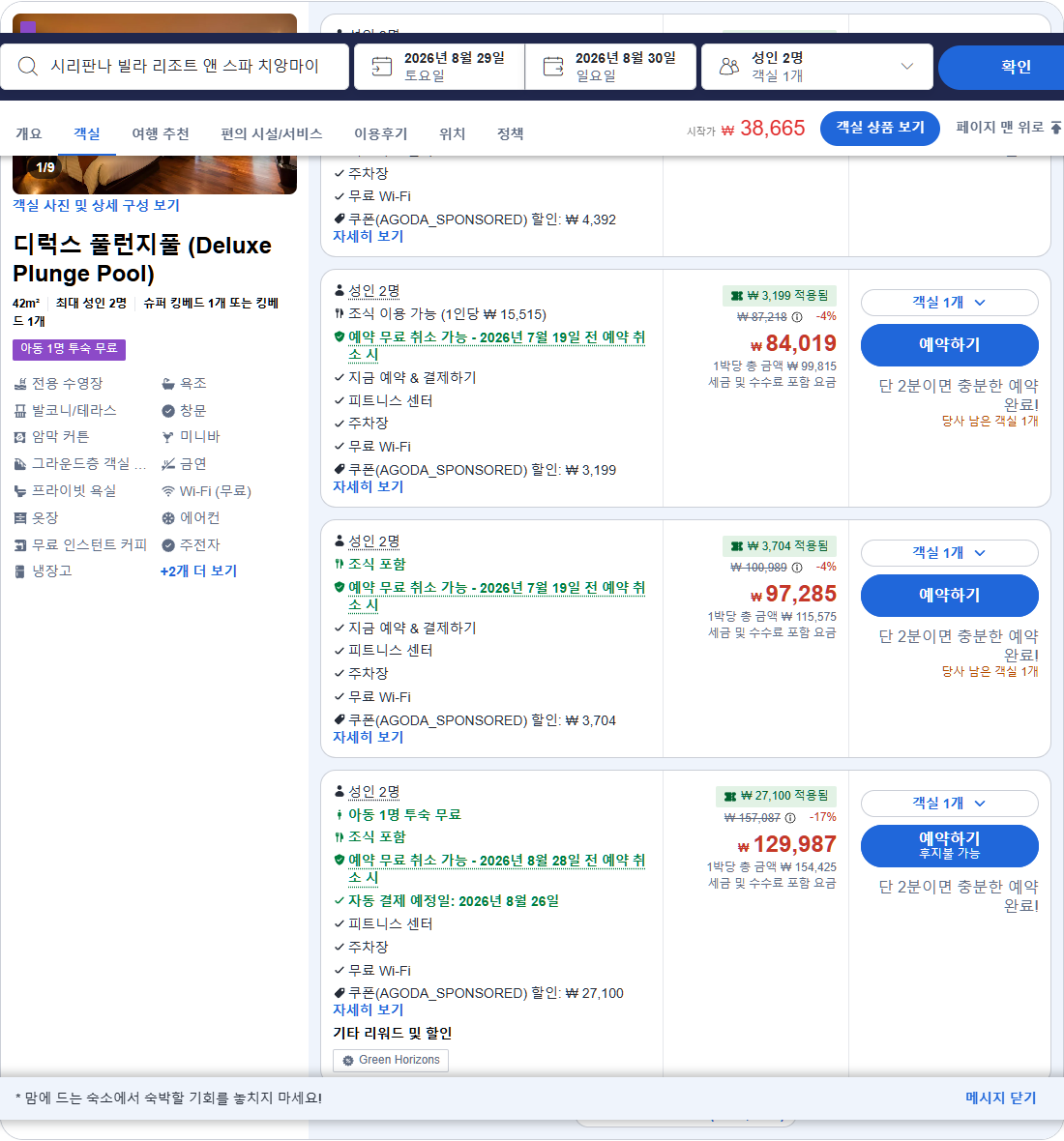1064x1141 pixels.
Task: Click the 객실 상품 보기 button
Action: pyautogui.click(x=880, y=128)
